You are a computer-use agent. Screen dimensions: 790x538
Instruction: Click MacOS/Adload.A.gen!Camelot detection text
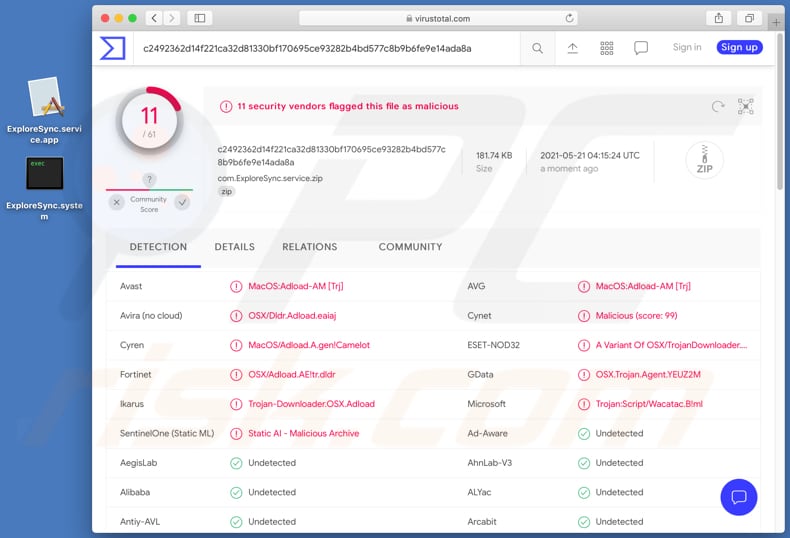click(309, 345)
